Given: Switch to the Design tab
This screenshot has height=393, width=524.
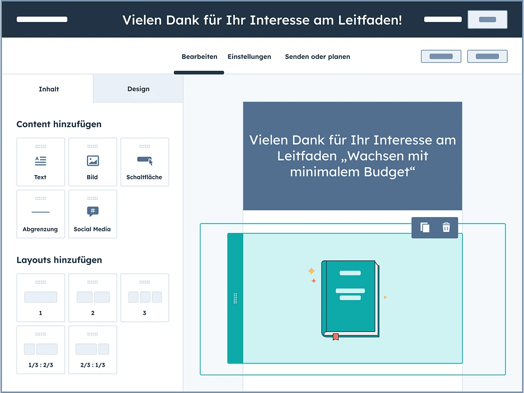Looking at the screenshot, I should tap(138, 89).
